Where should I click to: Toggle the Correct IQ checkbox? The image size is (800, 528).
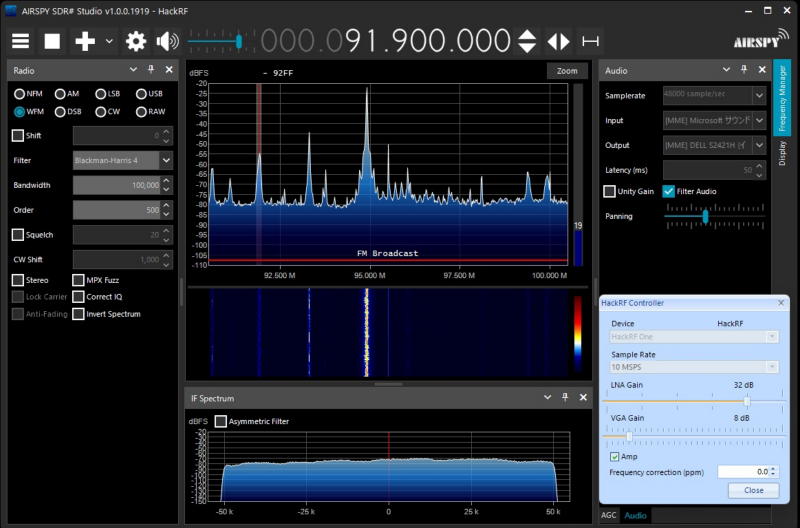tap(78, 297)
